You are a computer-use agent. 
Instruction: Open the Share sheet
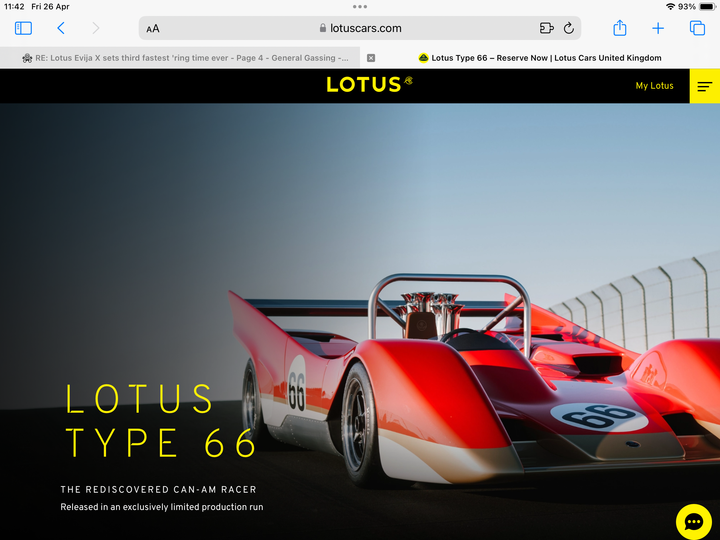[620, 28]
